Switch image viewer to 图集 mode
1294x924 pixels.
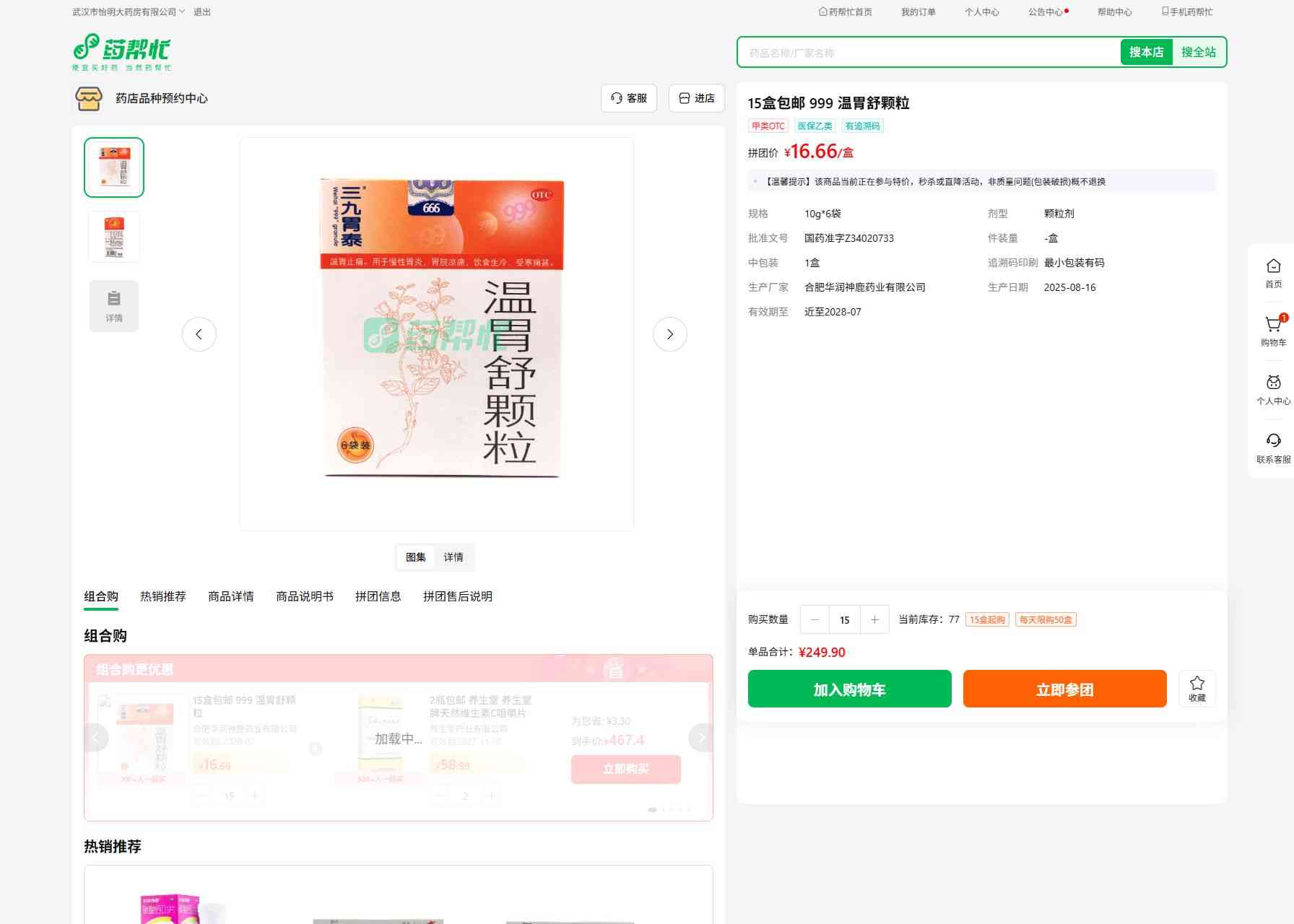coord(416,557)
